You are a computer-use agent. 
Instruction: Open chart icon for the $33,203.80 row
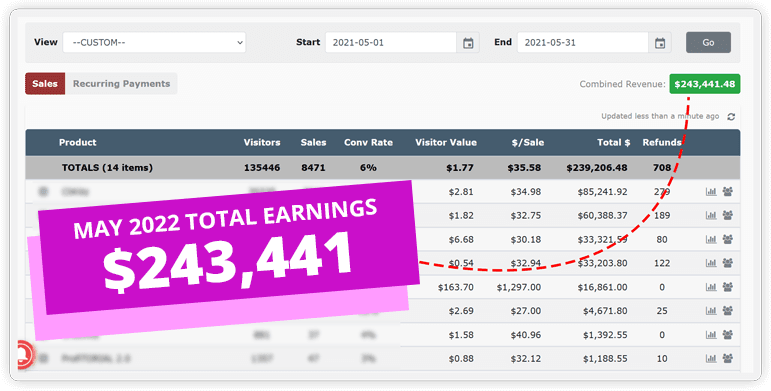(x=711, y=263)
